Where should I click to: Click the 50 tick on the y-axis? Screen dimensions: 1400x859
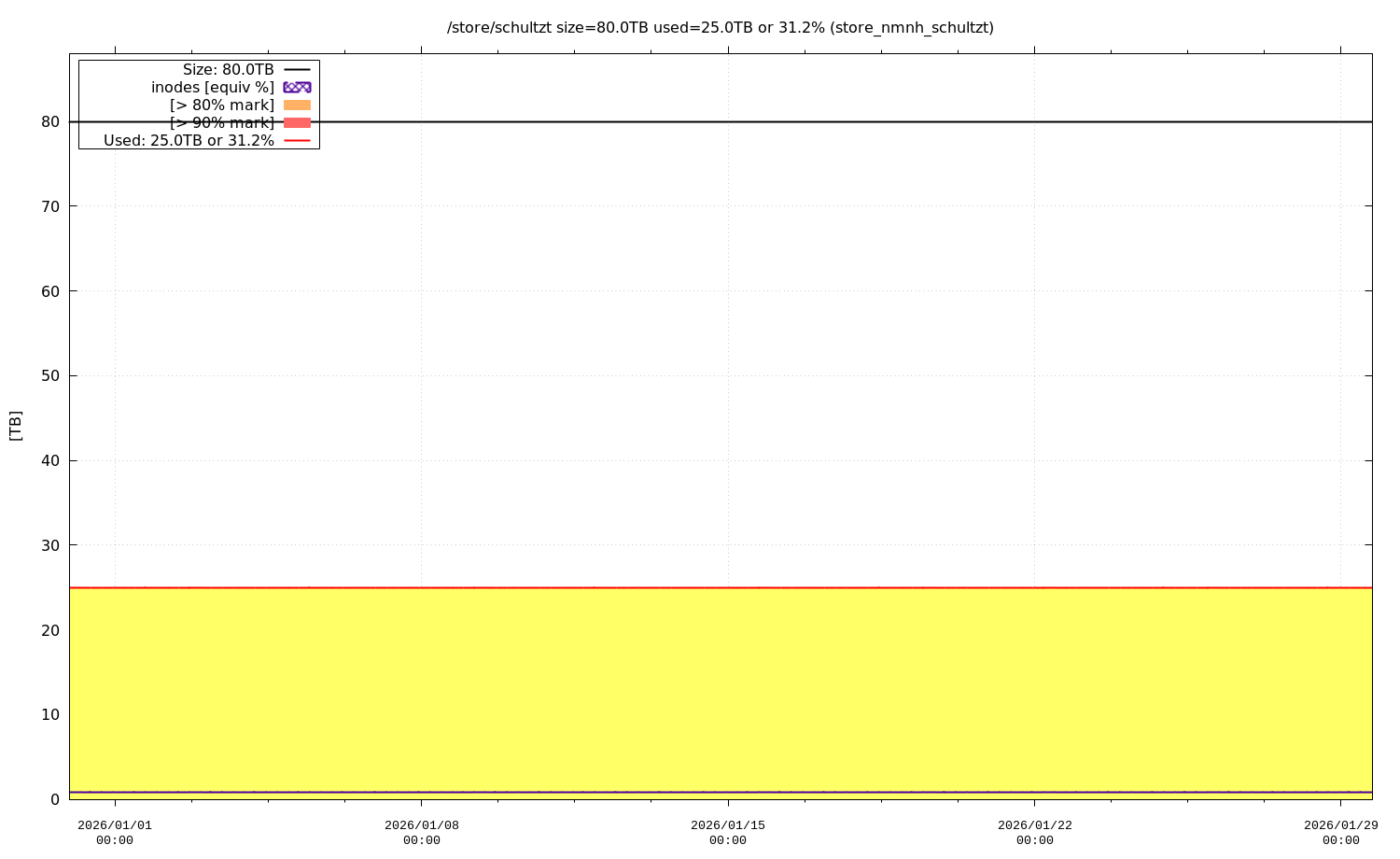click(50, 375)
